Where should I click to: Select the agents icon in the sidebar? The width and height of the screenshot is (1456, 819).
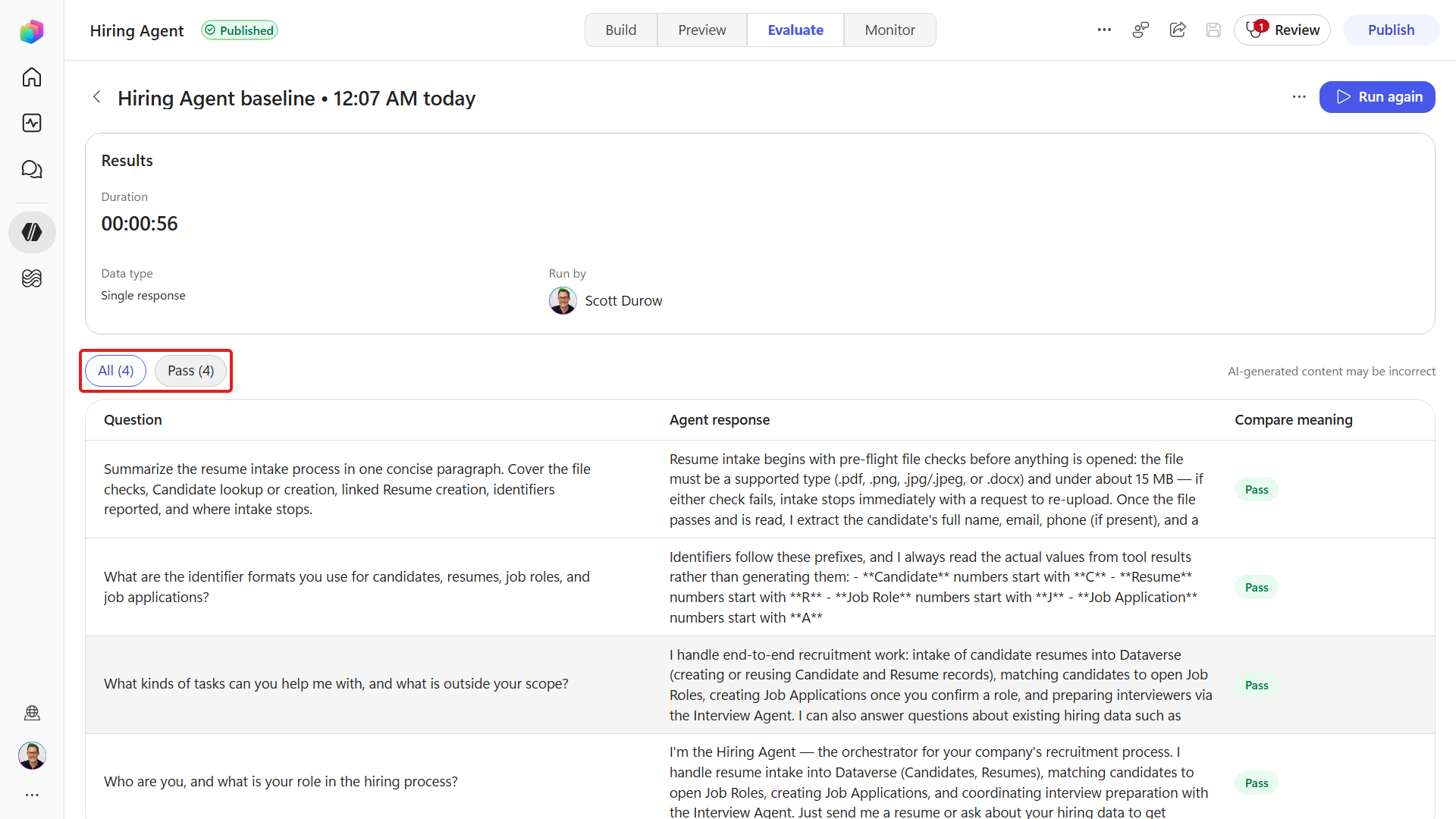pyautogui.click(x=32, y=232)
